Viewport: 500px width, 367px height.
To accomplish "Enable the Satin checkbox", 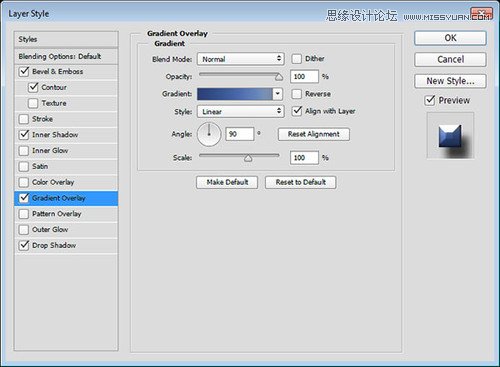I will coord(24,166).
